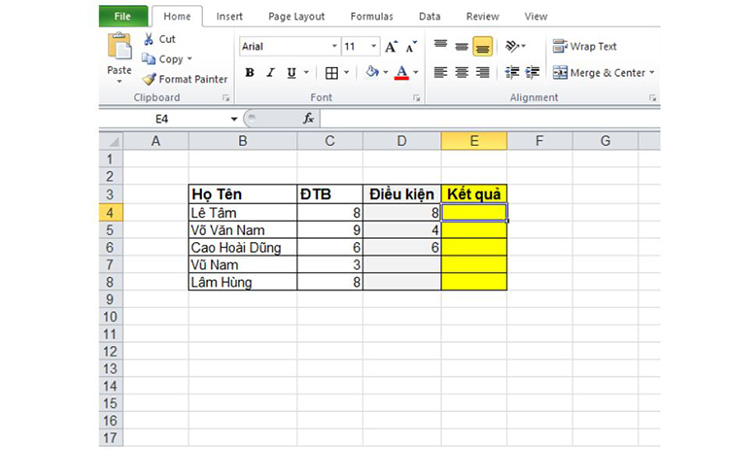Image resolution: width=750 pixels, height=460 pixels.
Task: Open Fill Color dropdown arrow
Action: point(386,73)
